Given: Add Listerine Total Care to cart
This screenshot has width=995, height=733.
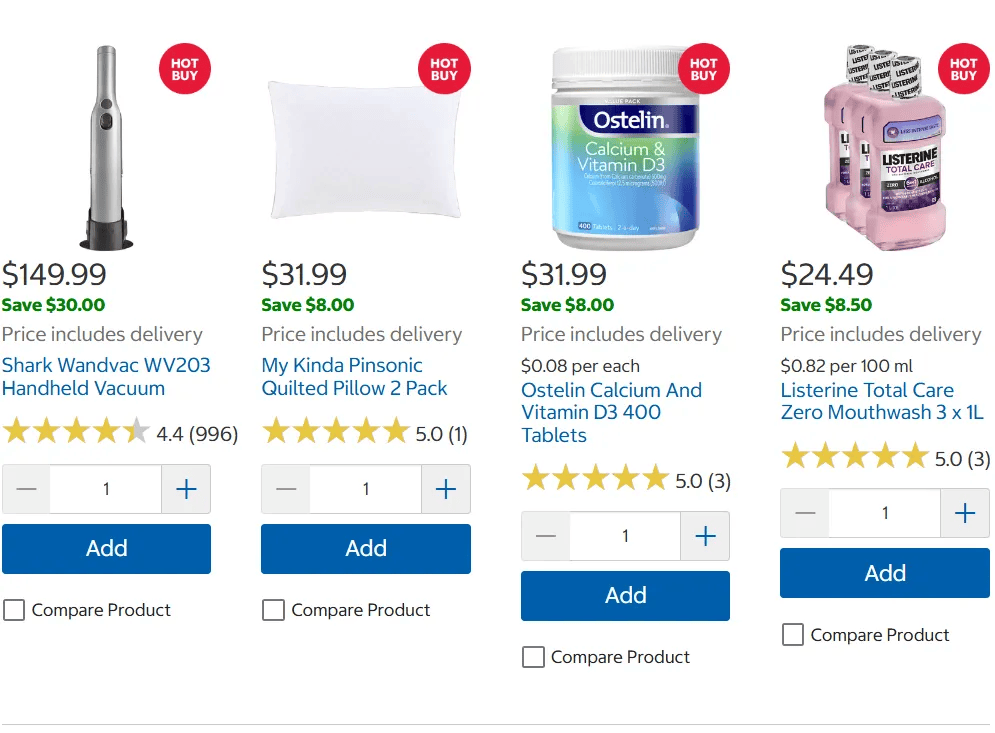Looking at the screenshot, I should (x=885, y=573).
